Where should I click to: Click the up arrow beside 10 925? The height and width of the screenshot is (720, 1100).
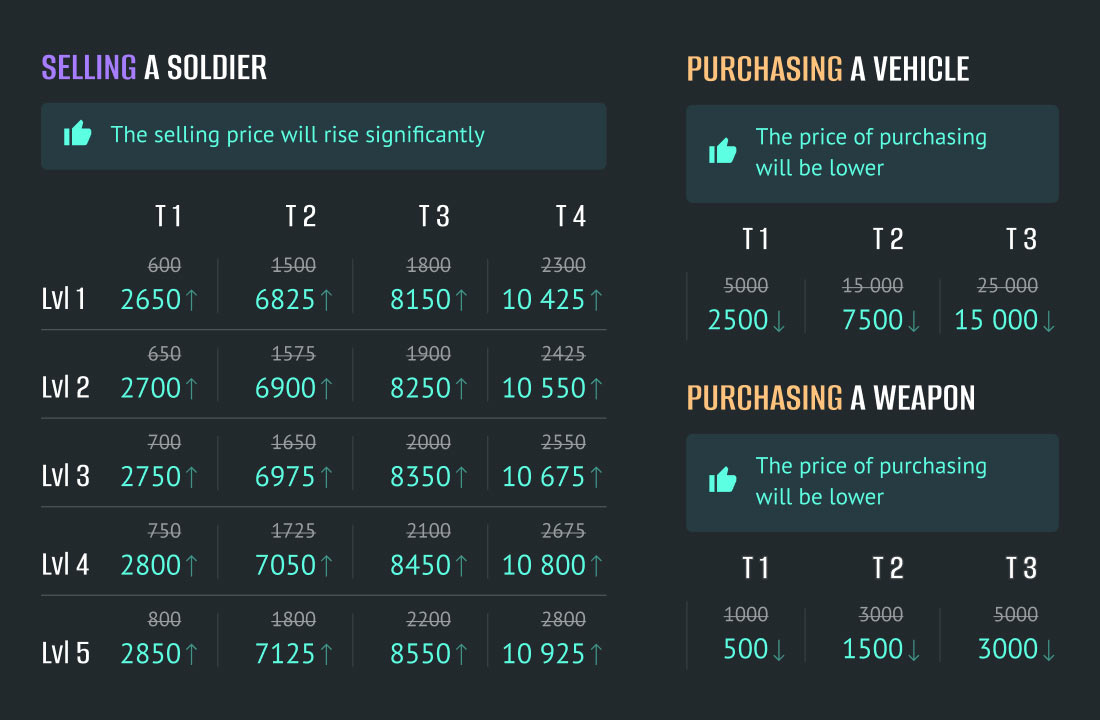pyautogui.click(x=596, y=655)
